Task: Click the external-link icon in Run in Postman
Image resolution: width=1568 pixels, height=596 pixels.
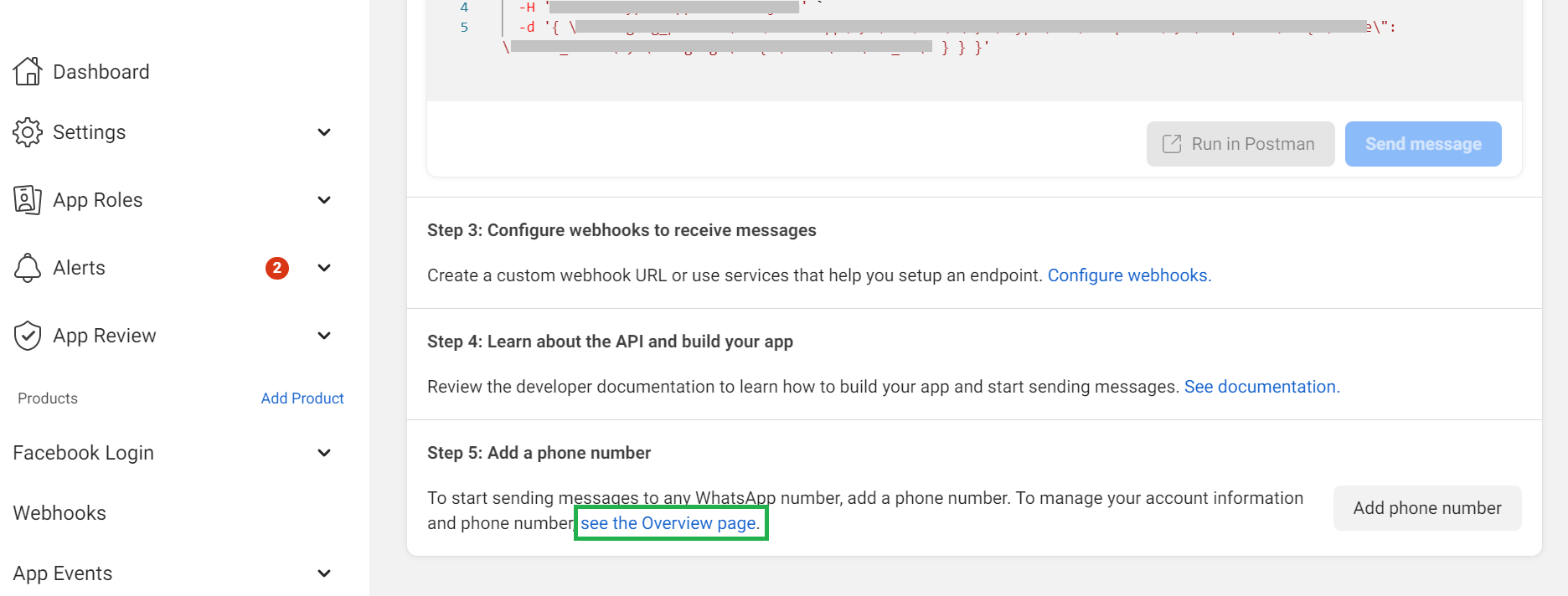Action: [1172, 144]
